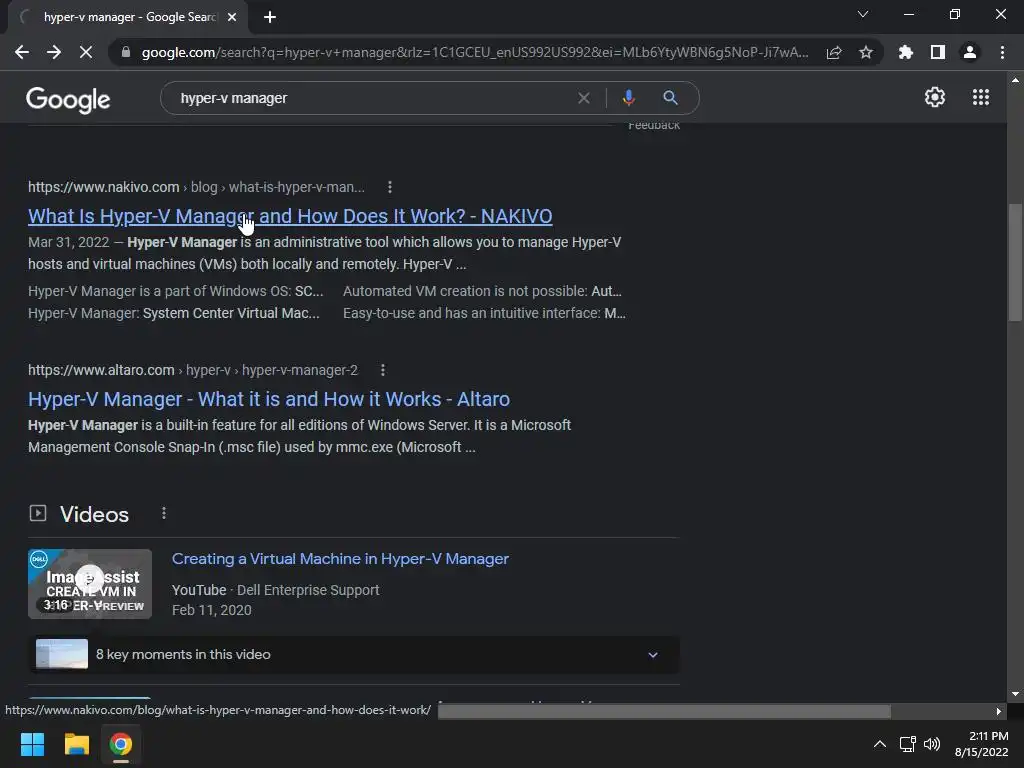Show hidden system tray icons
The width and height of the screenshot is (1024, 768).
(880, 744)
